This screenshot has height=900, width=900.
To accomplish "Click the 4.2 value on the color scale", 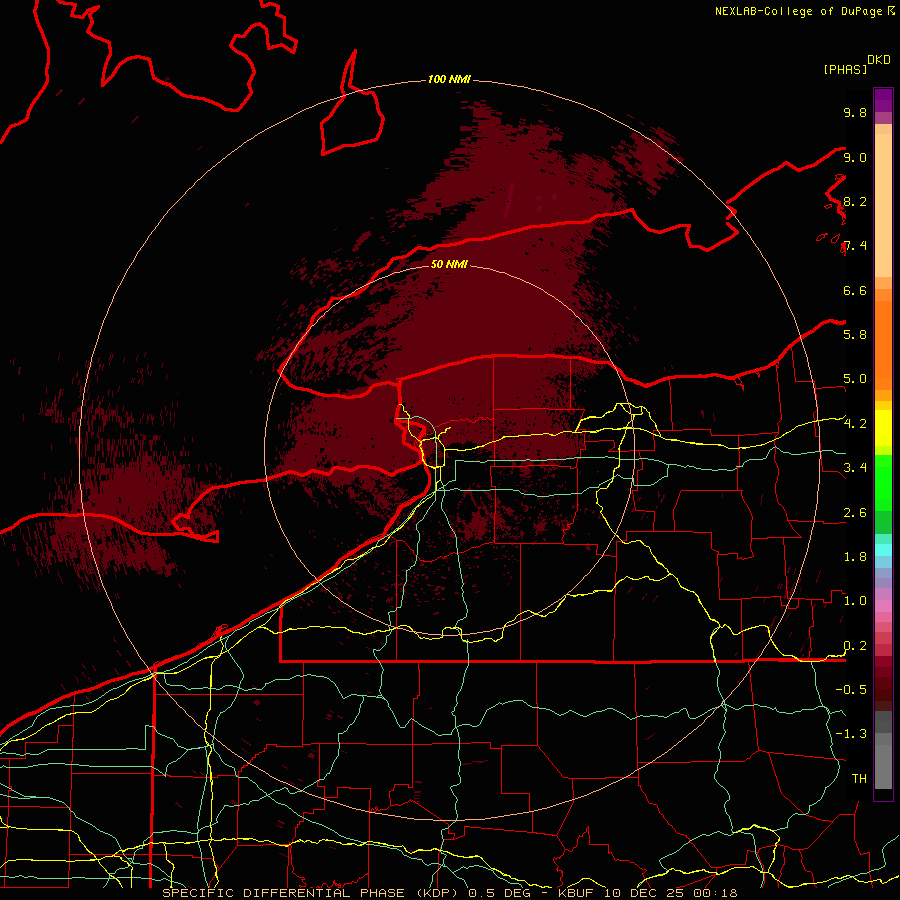I will pyautogui.click(x=855, y=424).
